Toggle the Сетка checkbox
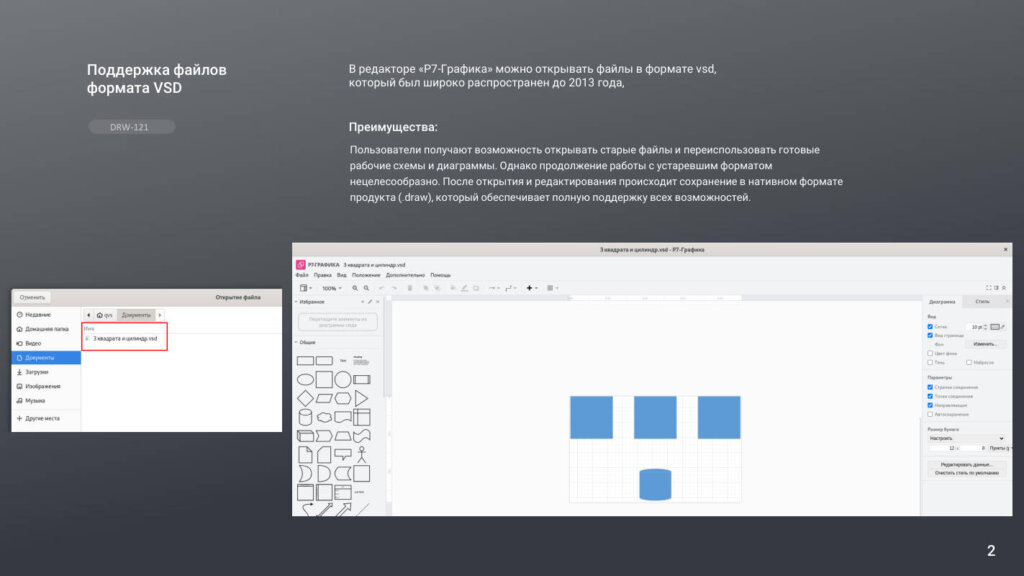 [x=930, y=326]
